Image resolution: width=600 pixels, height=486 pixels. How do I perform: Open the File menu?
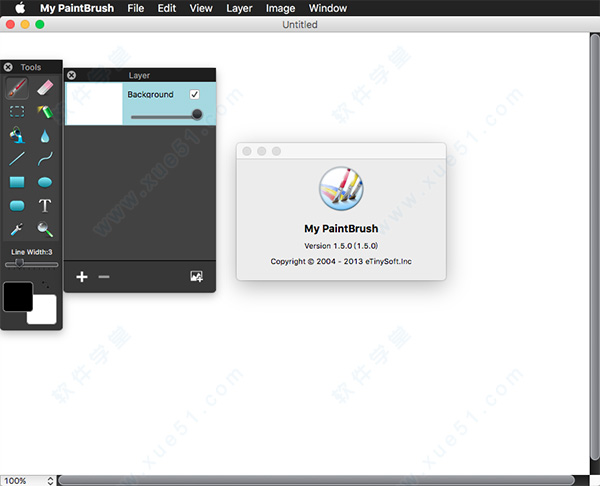click(x=135, y=8)
